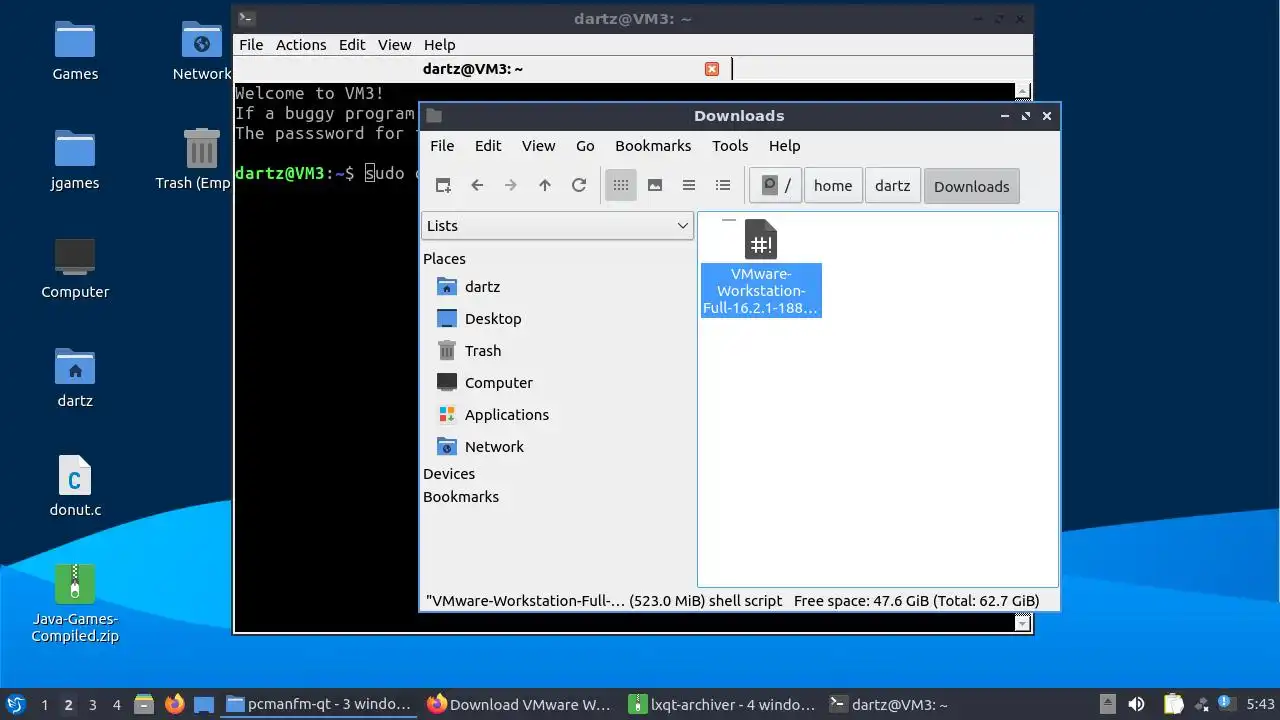
Task: Select Java-Games-Compiled.zip on desktop
Action: pos(75,603)
